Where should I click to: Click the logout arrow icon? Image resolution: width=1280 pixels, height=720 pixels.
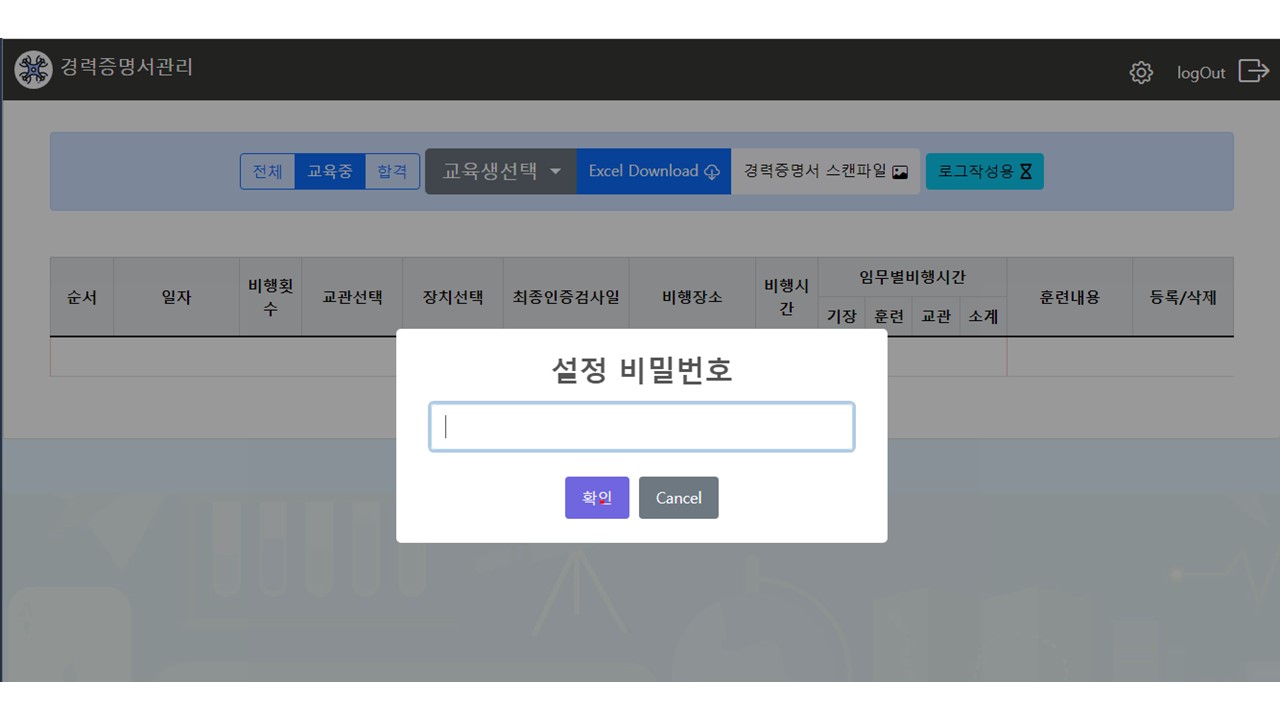[1253, 71]
